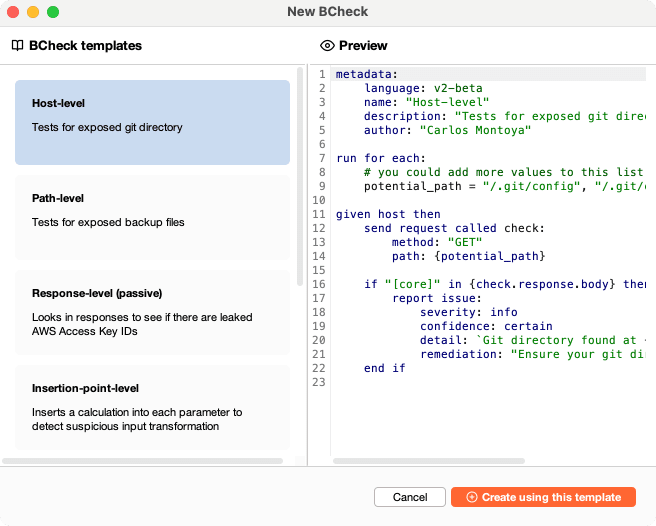Click the 'end if' code line
656x526 pixels.
385,368
